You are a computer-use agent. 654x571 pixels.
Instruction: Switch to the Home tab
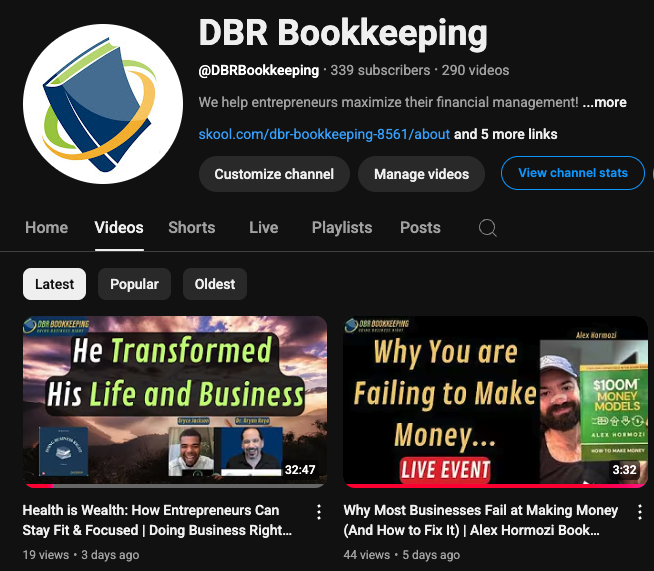coord(46,228)
